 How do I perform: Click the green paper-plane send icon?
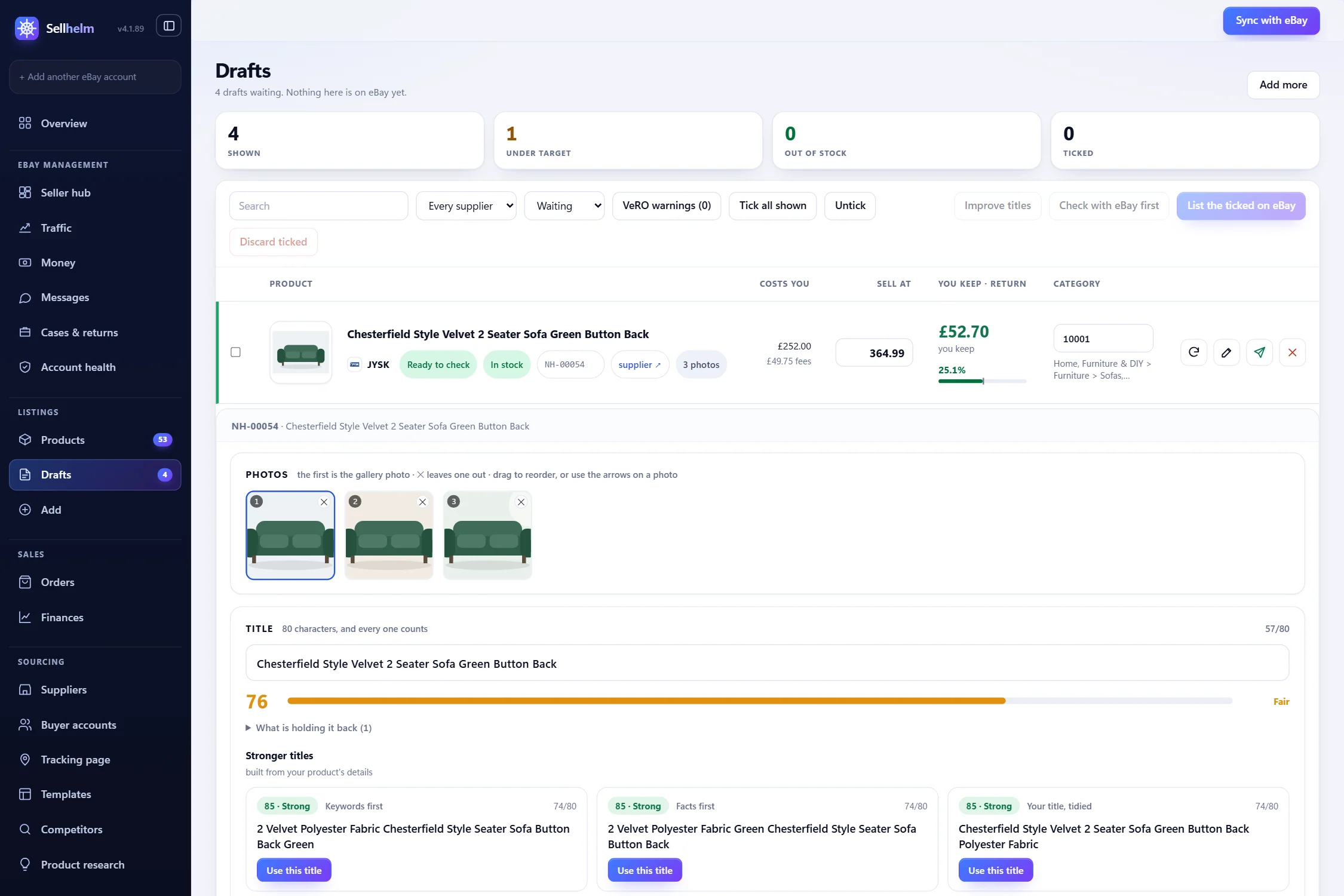tap(1259, 352)
